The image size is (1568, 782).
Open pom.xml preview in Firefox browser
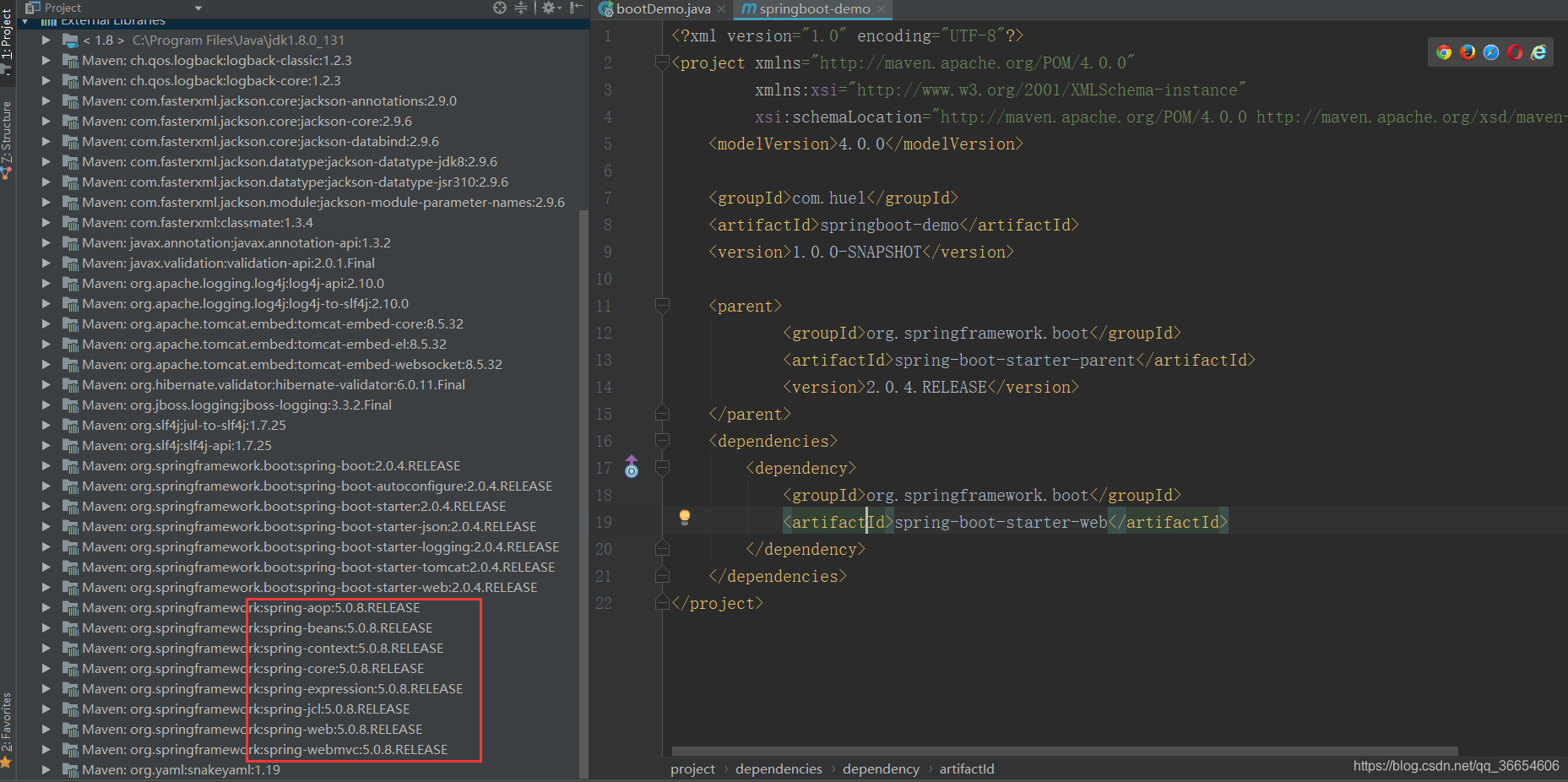[1468, 52]
